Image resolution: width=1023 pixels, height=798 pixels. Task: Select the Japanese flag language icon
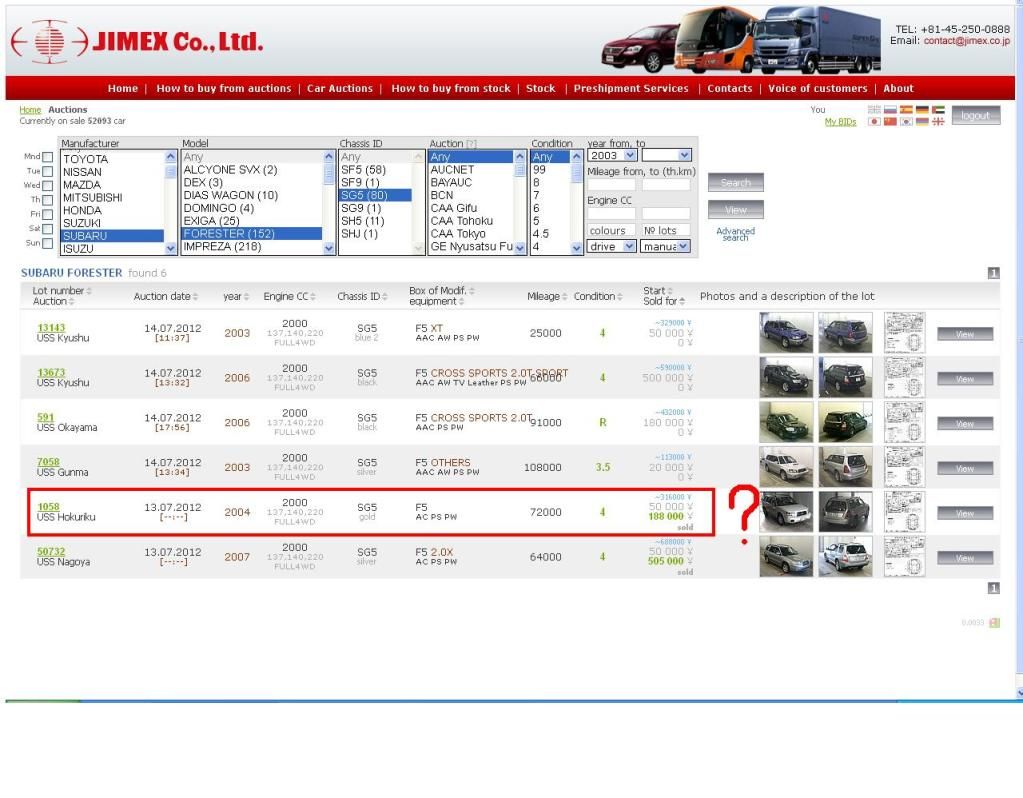tap(874, 122)
